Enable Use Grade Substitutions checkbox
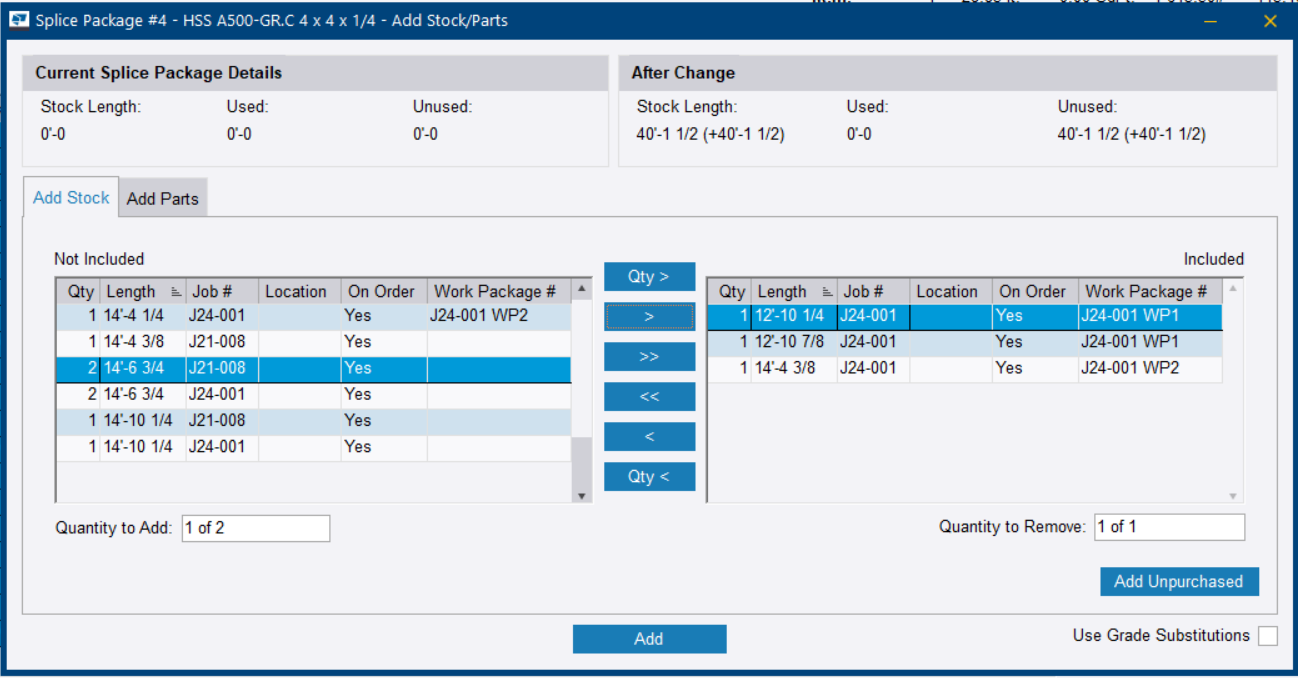 [1267, 636]
